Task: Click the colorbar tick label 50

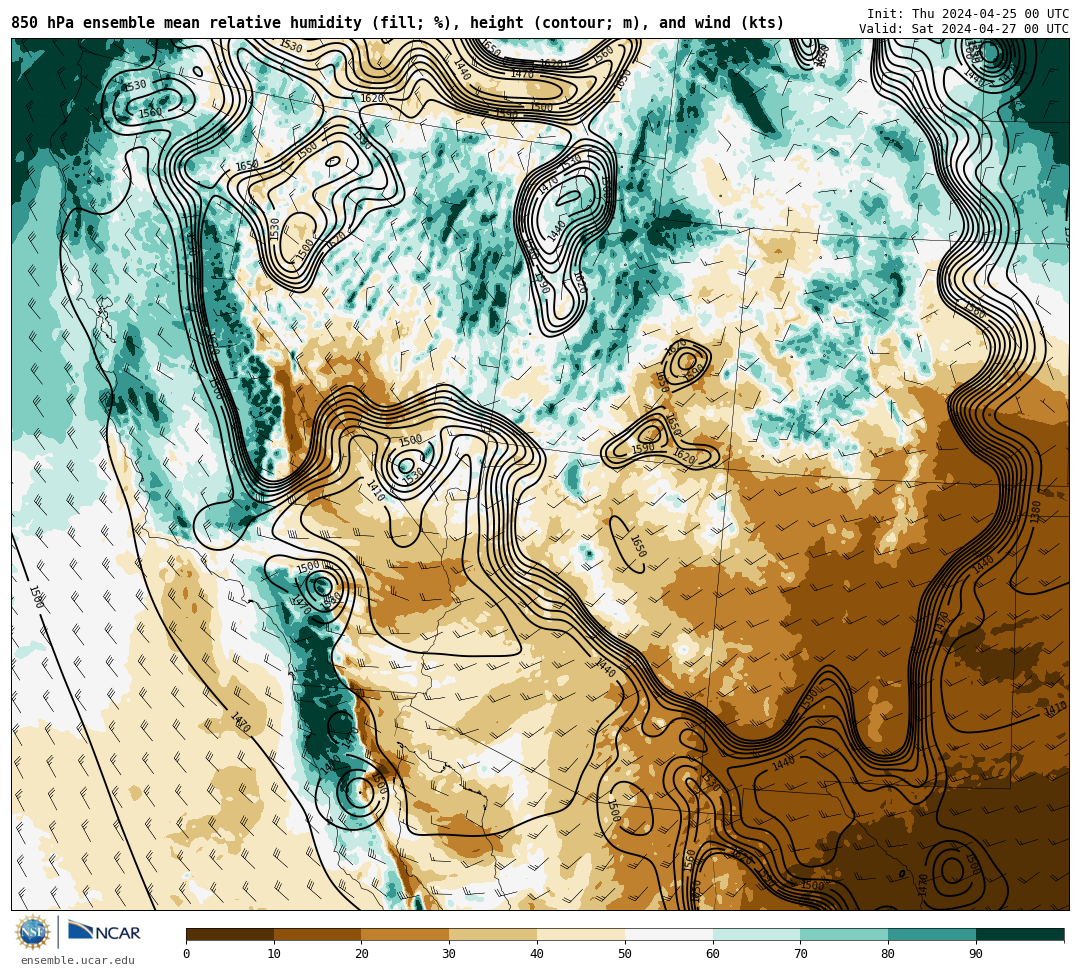Action: coord(625,954)
